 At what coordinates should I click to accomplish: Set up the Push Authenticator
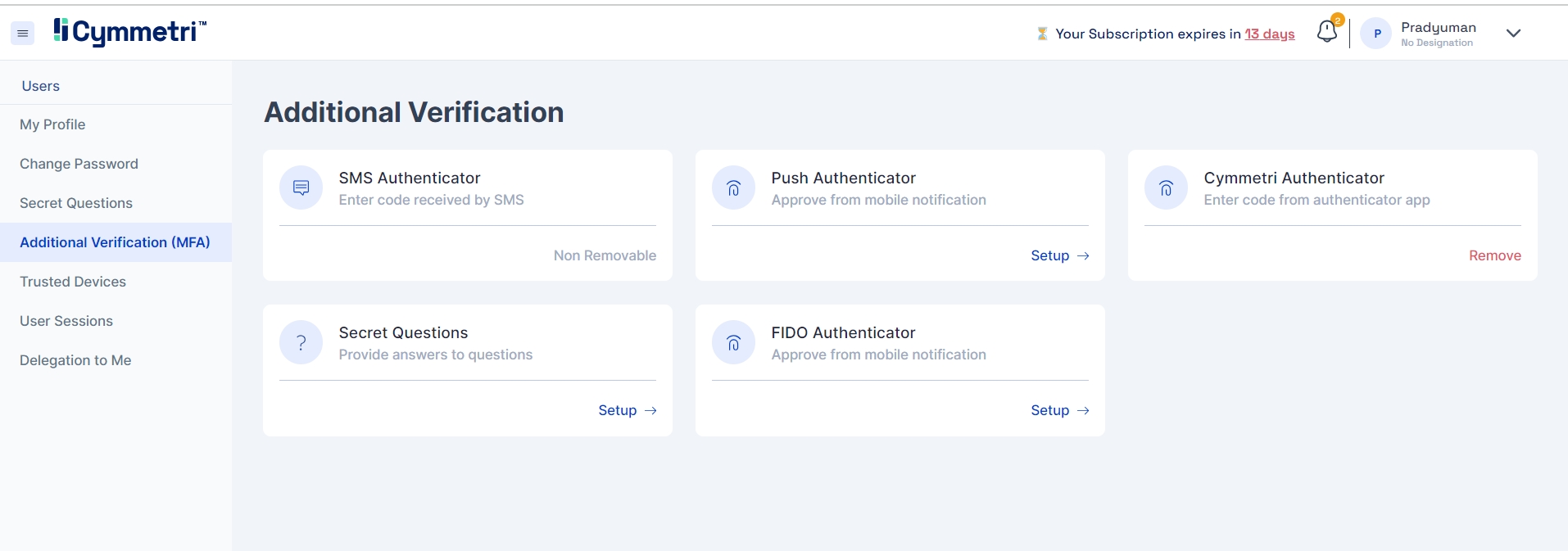[x=1058, y=255]
